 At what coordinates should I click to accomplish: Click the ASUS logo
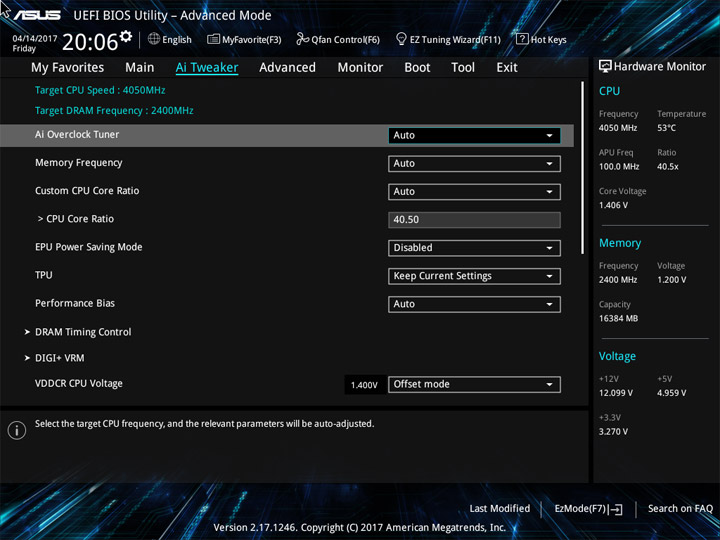pyautogui.click(x=37, y=15)
